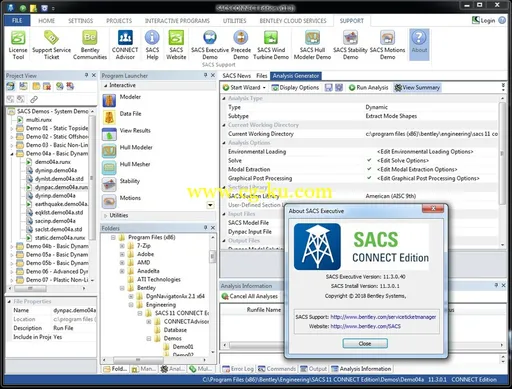Collapse the Analysis Options group
The image size is (512, 389).
point(224,143)
